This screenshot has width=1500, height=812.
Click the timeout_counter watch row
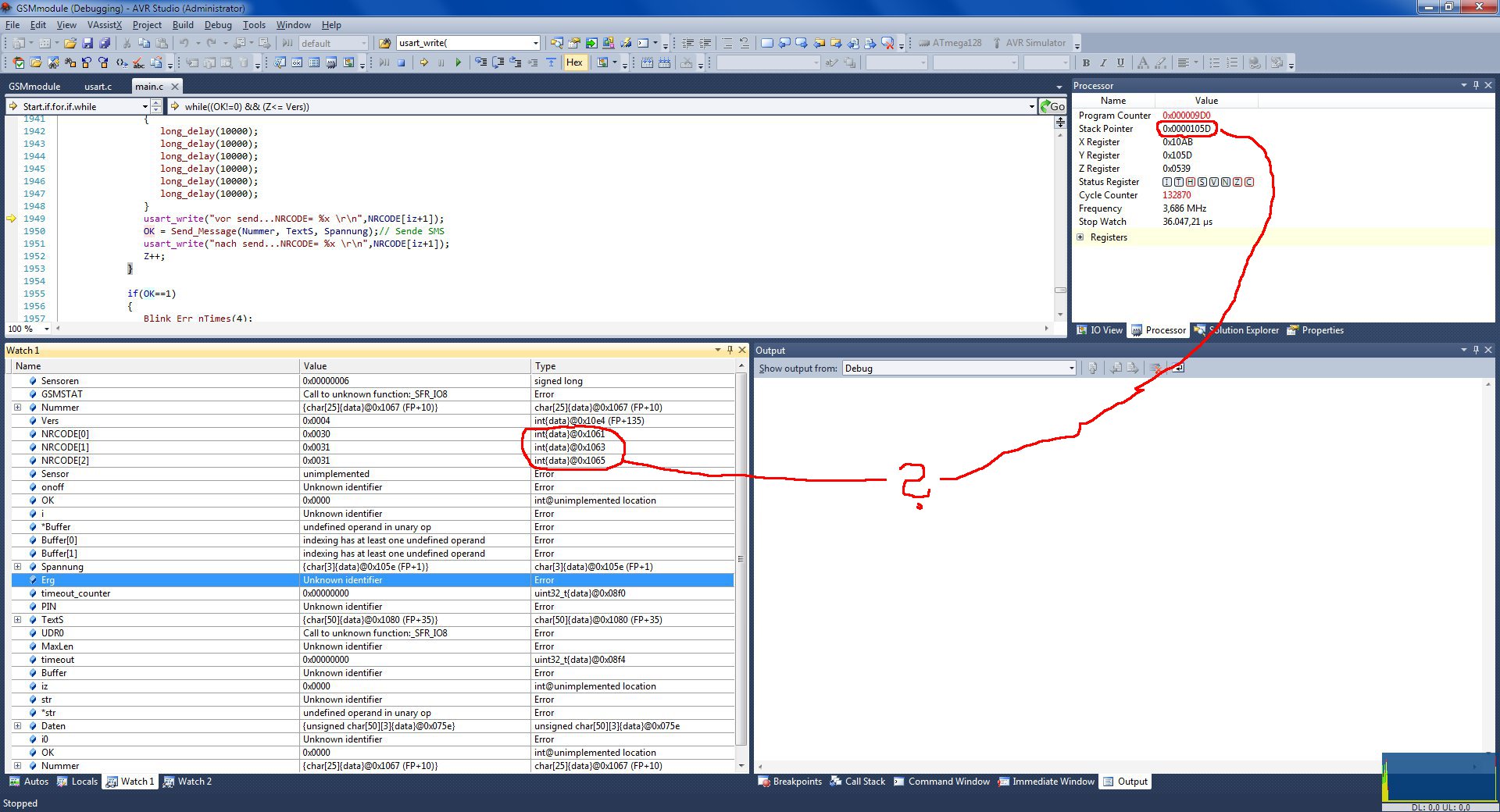373,593
